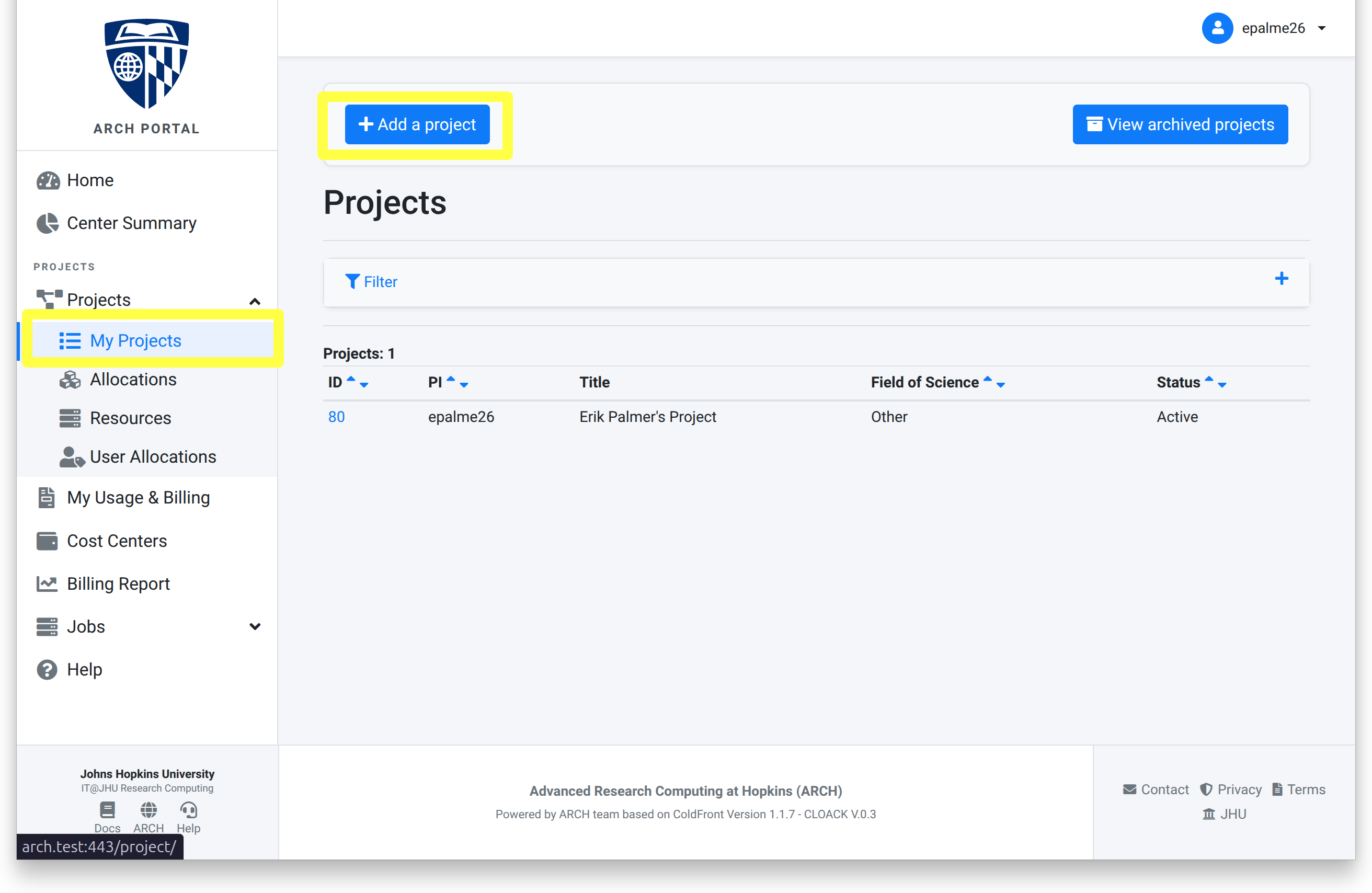Sort ID column ascending
The height and width of the screenshot is (893, 1372).
350,379
